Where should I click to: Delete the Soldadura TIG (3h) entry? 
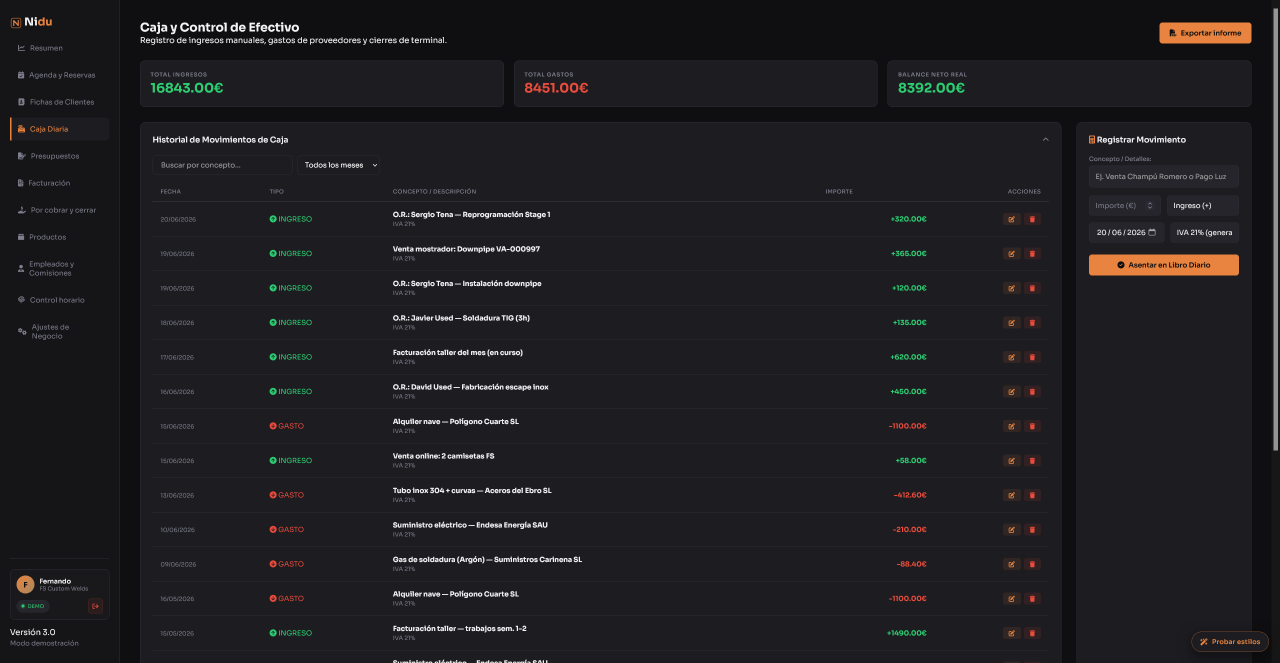point(1032,323)
